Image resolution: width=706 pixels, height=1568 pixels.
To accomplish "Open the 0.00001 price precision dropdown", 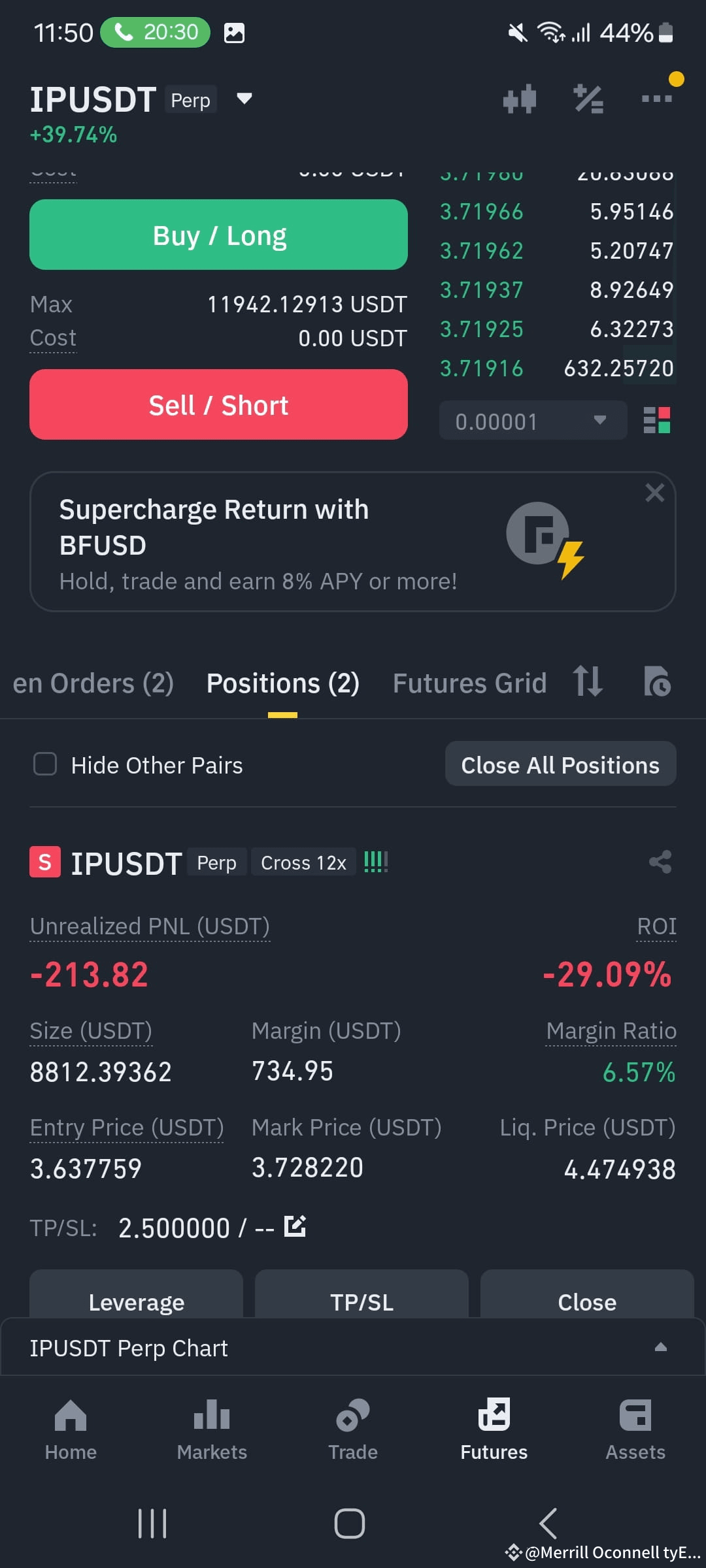I will 533,421.
